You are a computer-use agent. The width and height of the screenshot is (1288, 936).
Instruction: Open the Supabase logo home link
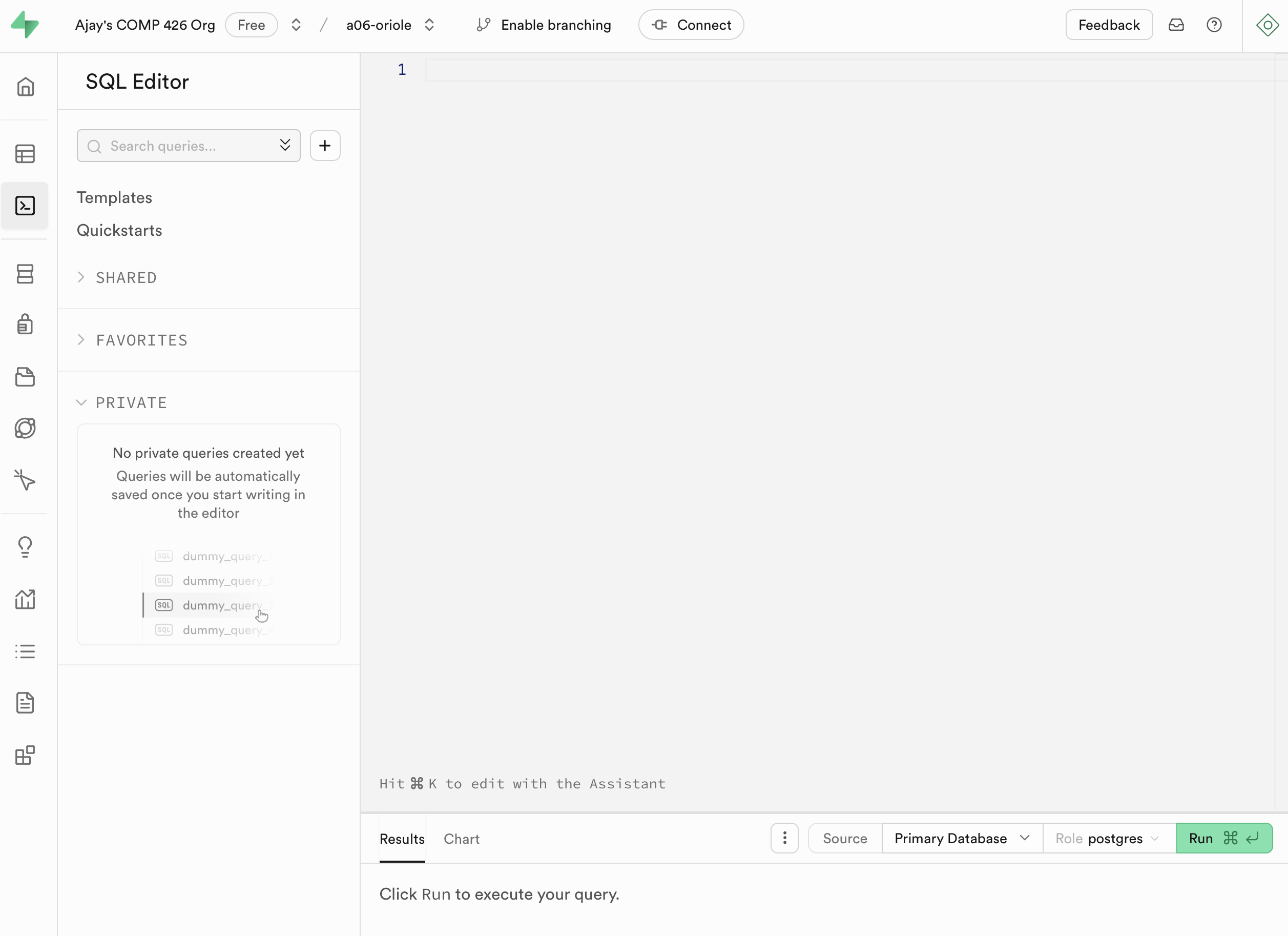point(25,25)
